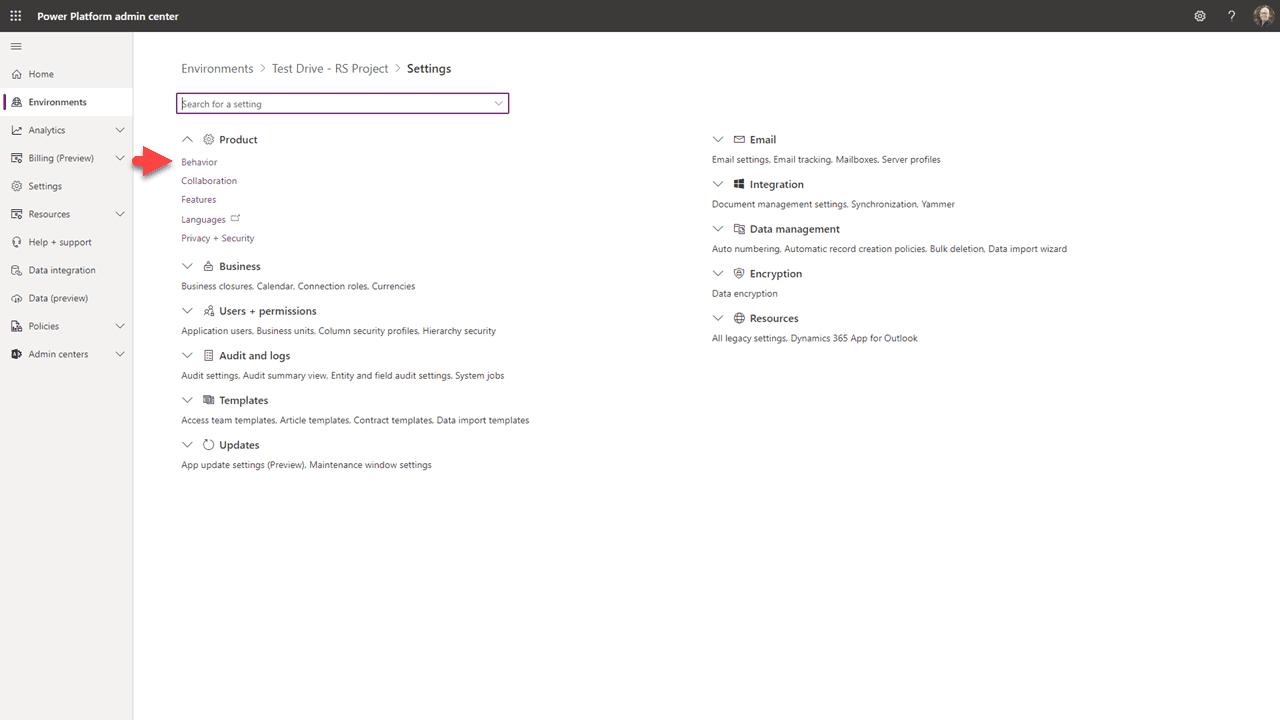Click the Test Drive - RS Project breadcrumb
Viewport: 1280px width, 720px height.
pos(330,68)
